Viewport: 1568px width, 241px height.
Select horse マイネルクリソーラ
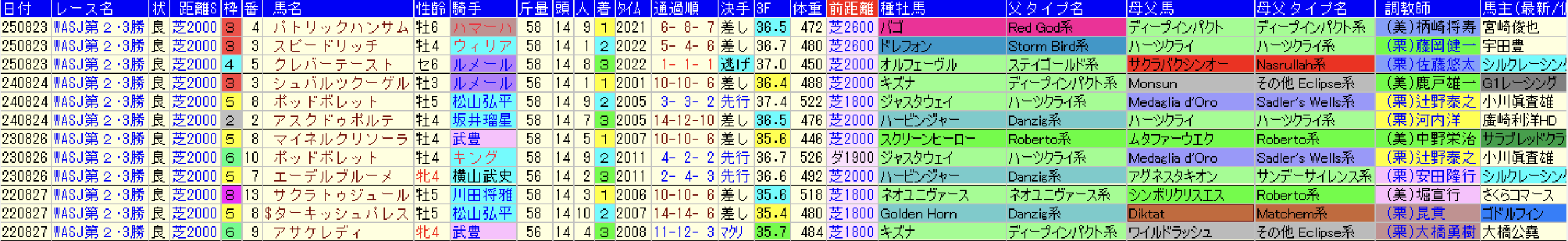tap(341, 139)
